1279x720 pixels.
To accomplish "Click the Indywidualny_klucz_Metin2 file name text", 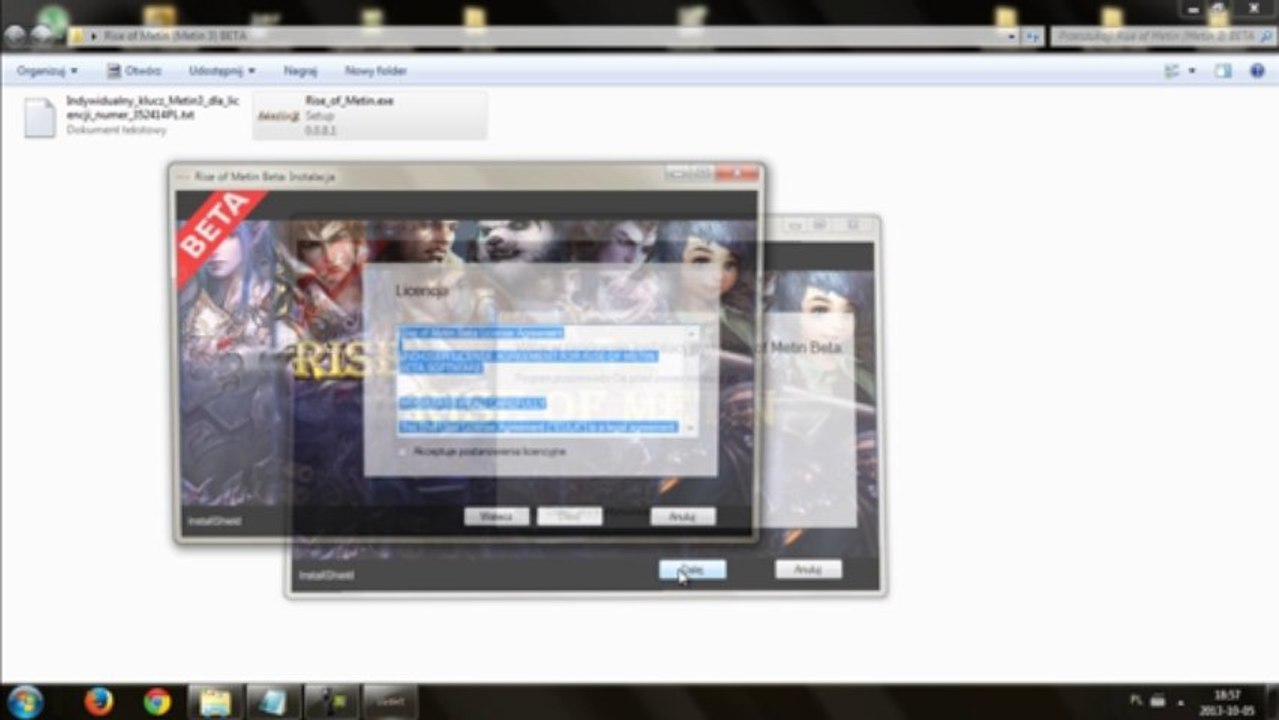I will 152,108.
